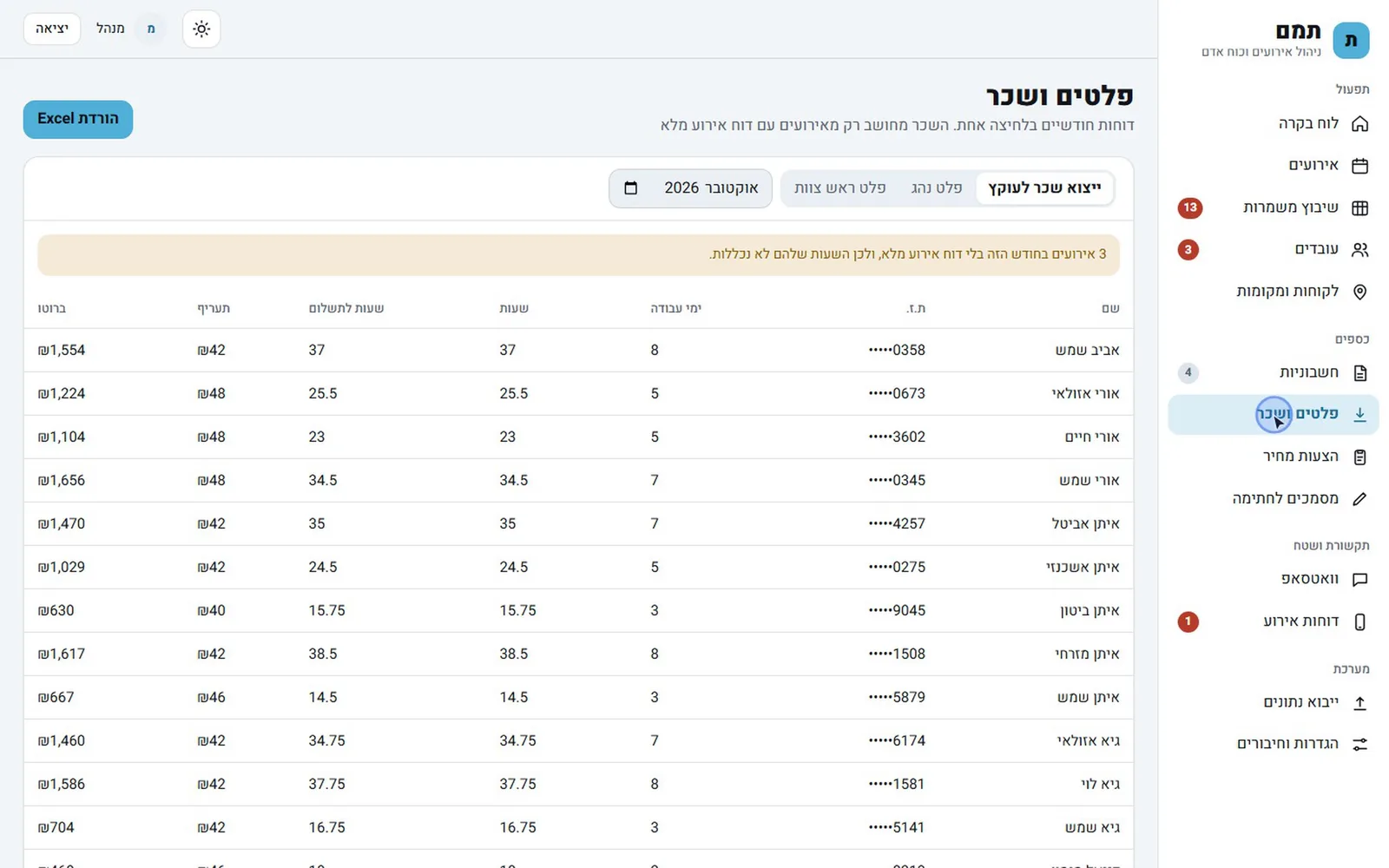Viewport: 1389px width, 868px height.
Task: Click the ת.ז. column header
Action: pyautogui.click(x=916, y=308)
